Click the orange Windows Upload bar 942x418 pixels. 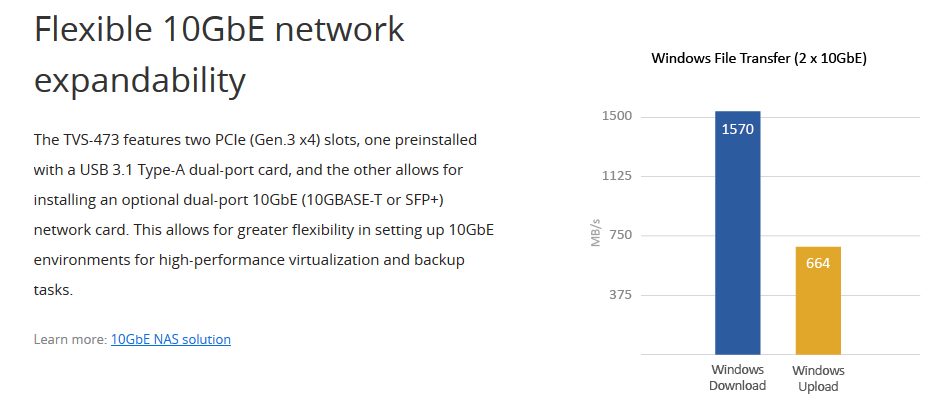click(818, 300)
